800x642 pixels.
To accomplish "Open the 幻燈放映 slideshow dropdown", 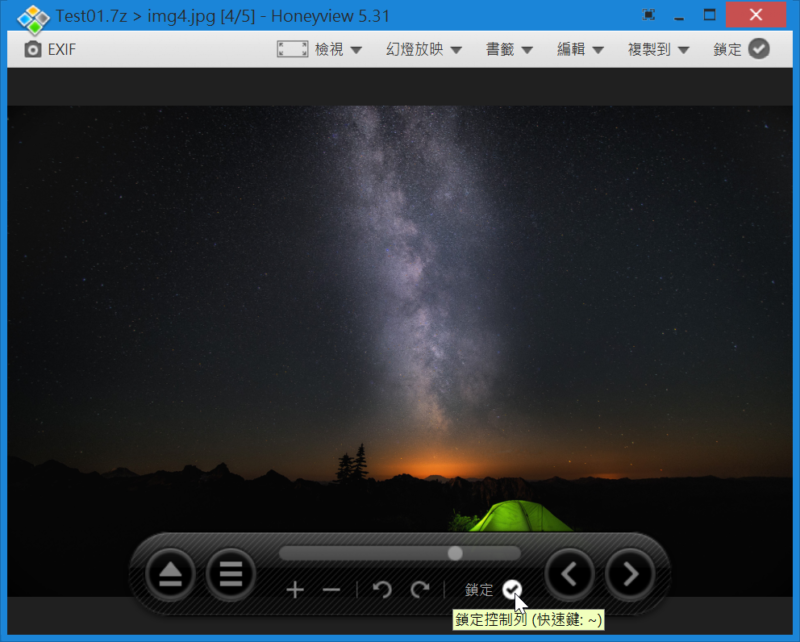I will pyautogui.click(x=423, y=50).
